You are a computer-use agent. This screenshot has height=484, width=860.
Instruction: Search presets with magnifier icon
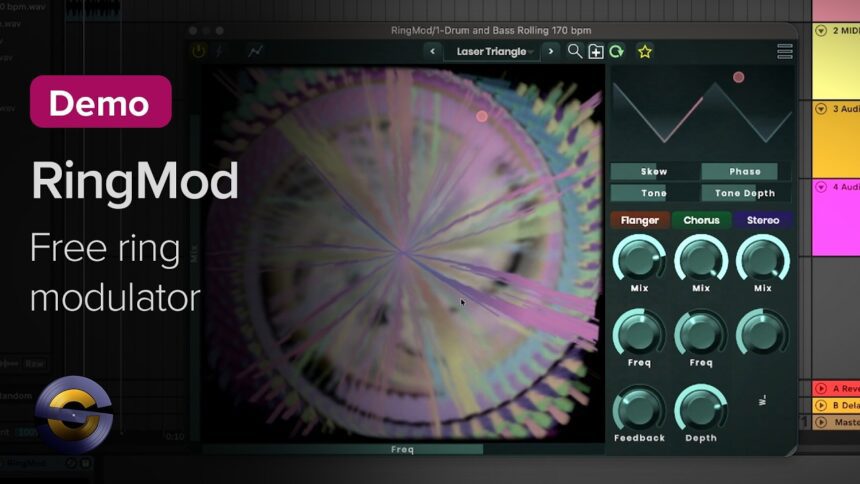coord(574,51)
